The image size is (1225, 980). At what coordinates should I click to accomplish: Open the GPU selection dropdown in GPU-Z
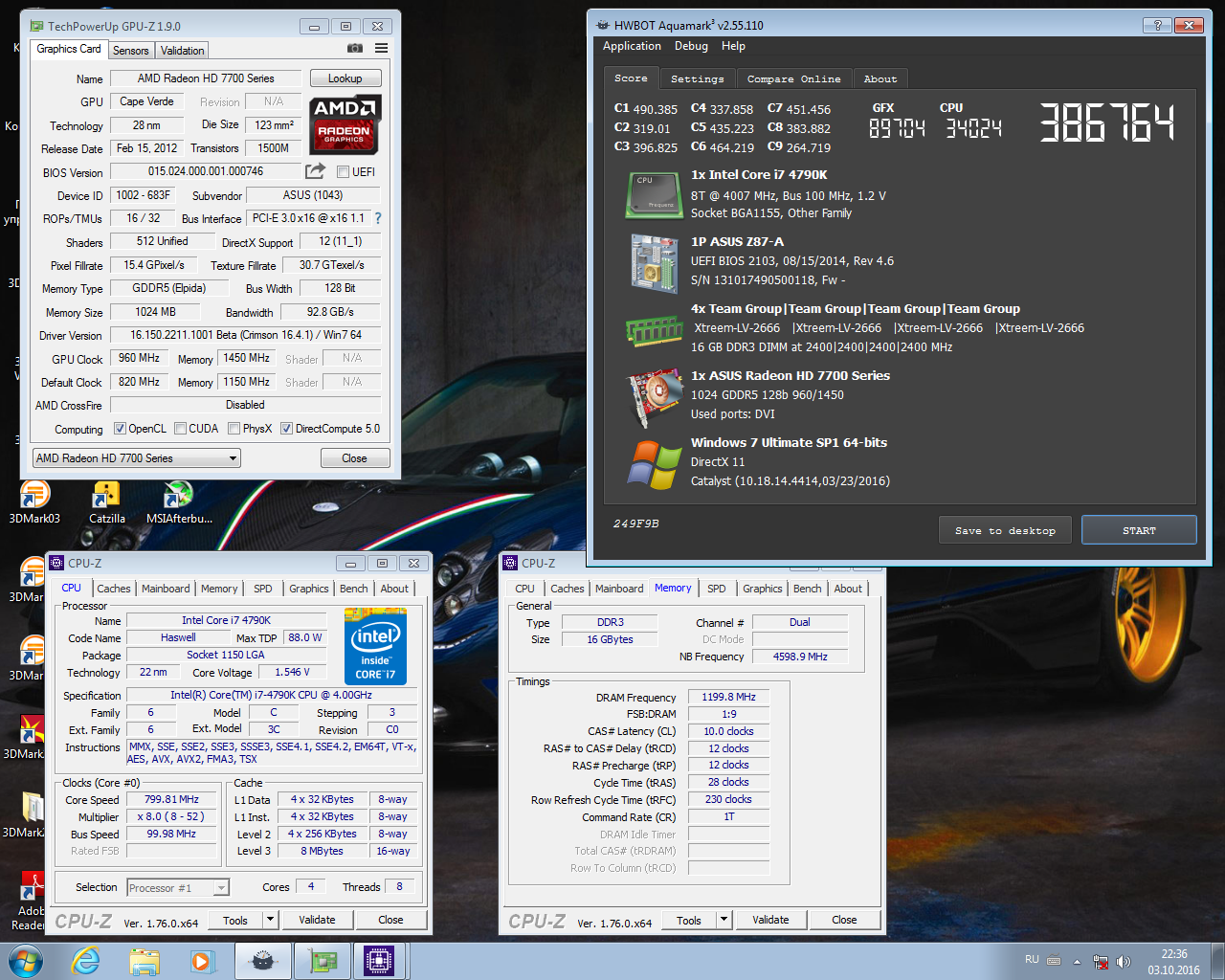click(x=136, y=458)
